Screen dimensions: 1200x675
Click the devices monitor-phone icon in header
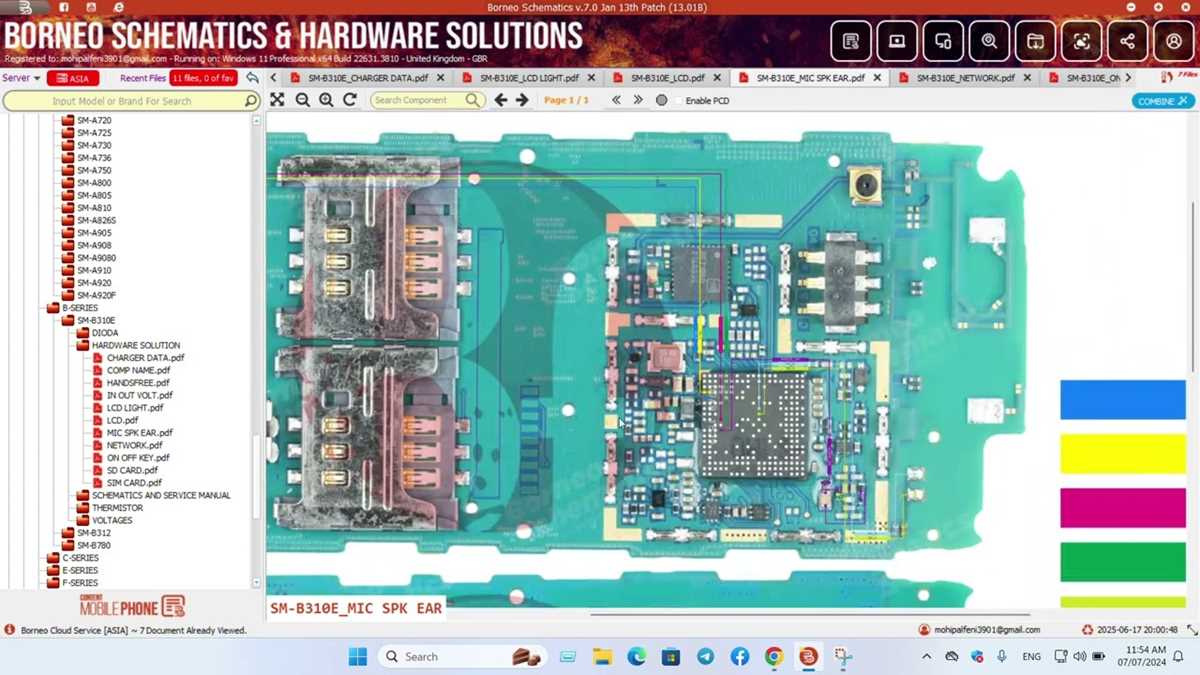coord(943,42)
